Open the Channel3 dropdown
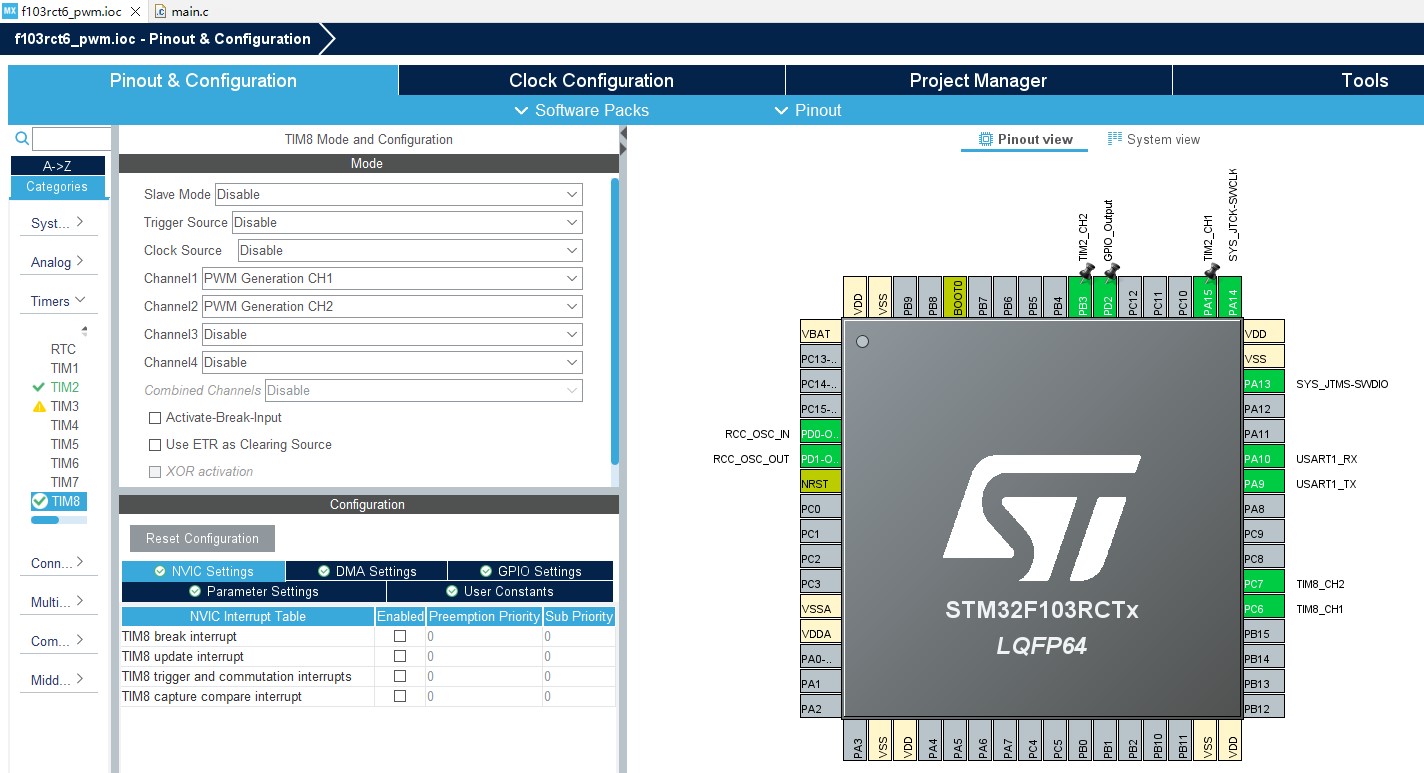This screenshot has width=1424, height=773. pyautogui.click(x=392, y=334)
